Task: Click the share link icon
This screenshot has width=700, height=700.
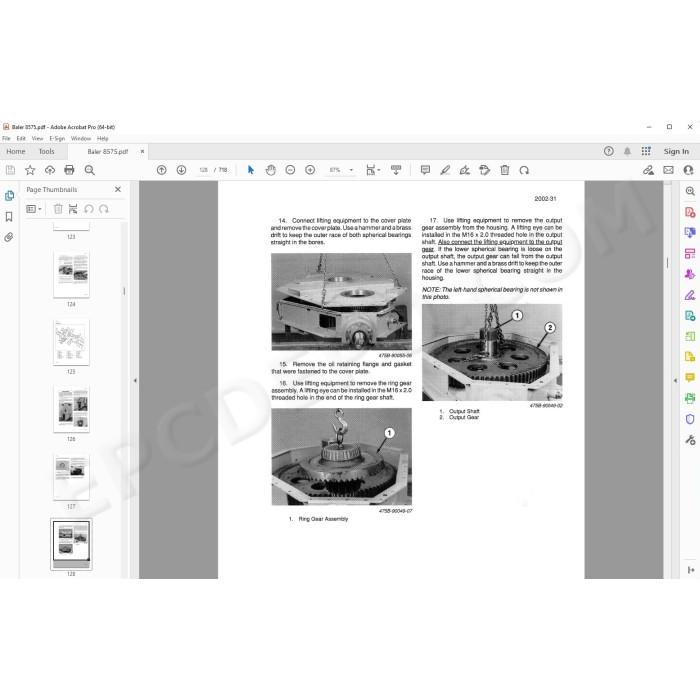Action: pos(648,170)
